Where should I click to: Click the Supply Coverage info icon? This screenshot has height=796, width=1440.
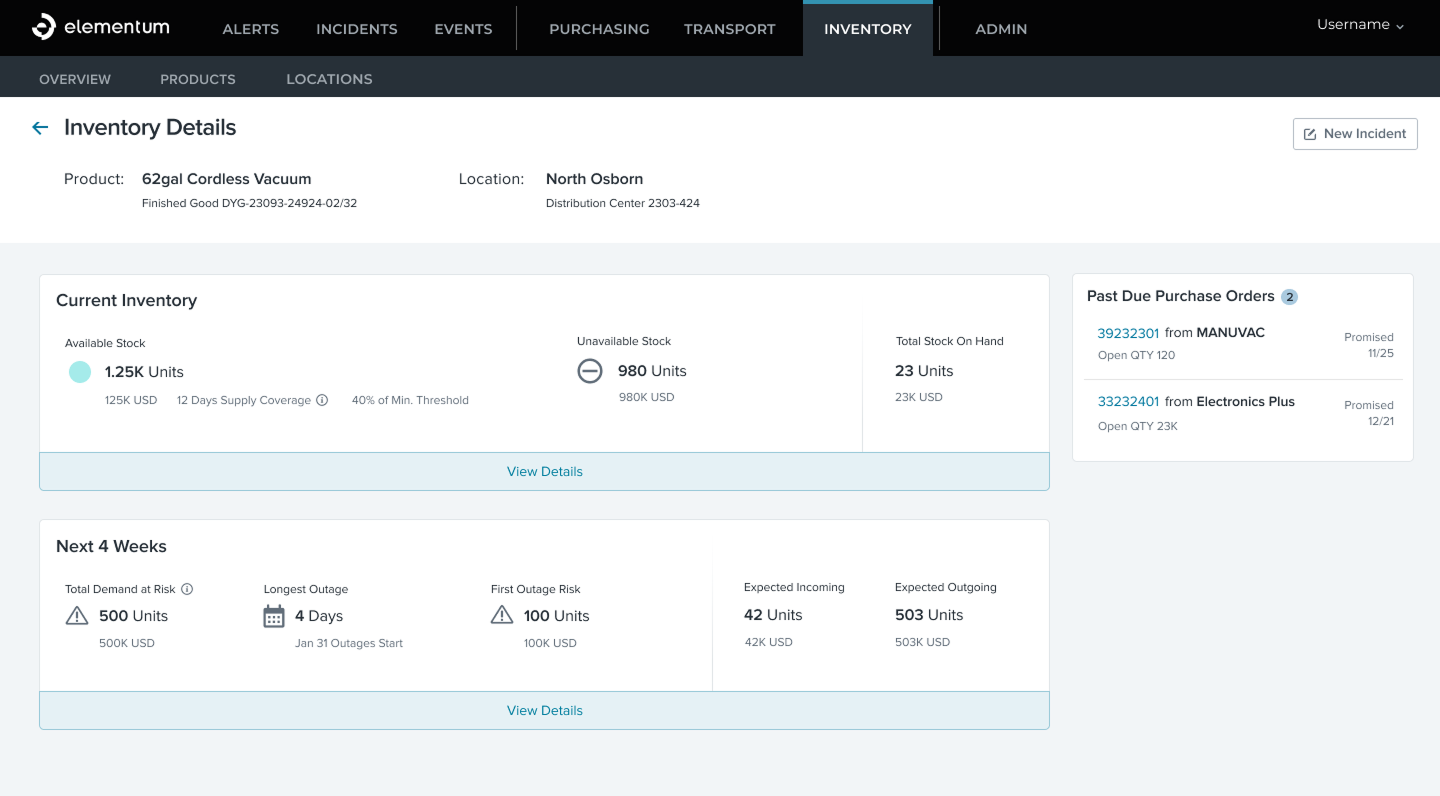[322, 400]
